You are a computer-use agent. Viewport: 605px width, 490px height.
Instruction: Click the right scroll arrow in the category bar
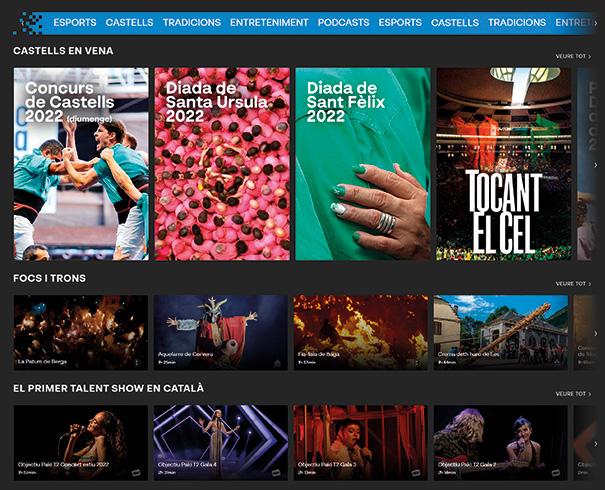tap(596, 23)
